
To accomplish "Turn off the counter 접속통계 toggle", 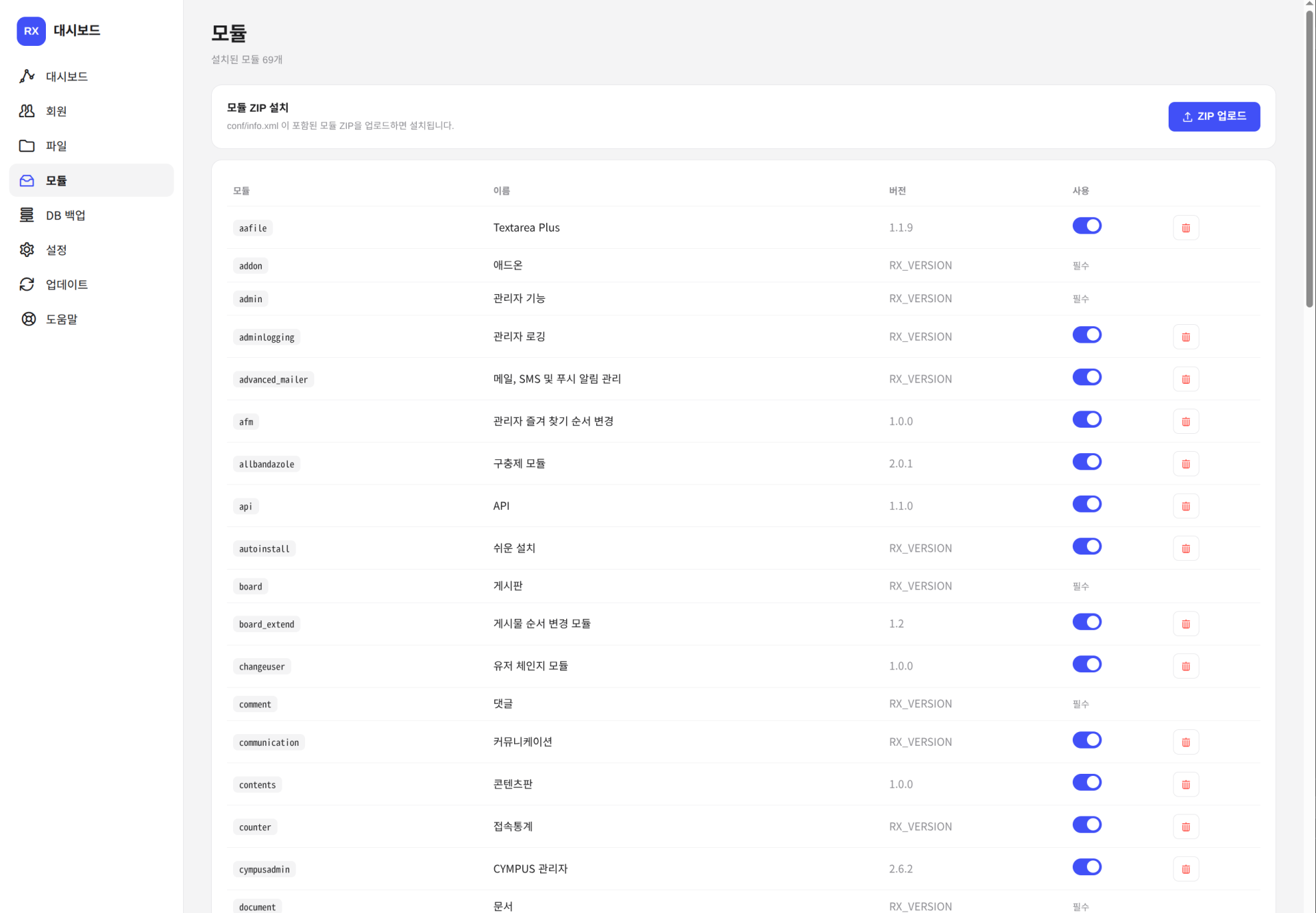I will pyautogui.click(x=1087, y=825).
